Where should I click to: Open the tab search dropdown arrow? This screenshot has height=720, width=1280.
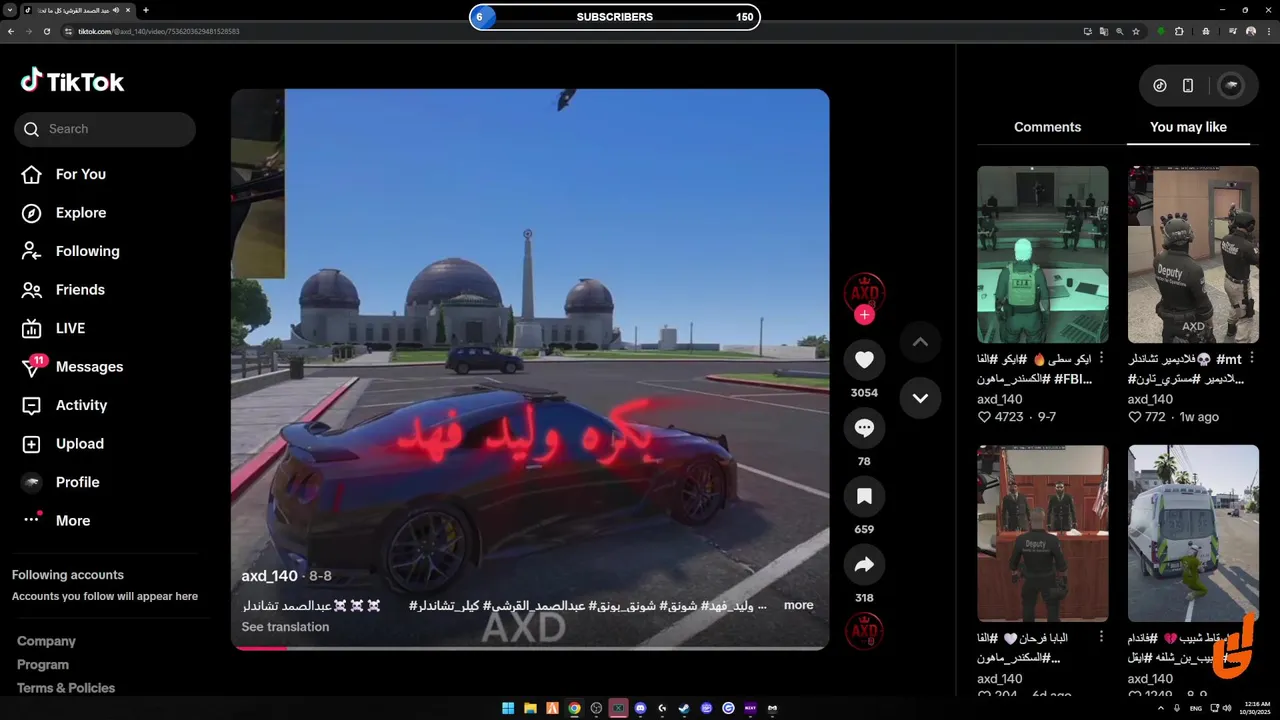(9, 10)
